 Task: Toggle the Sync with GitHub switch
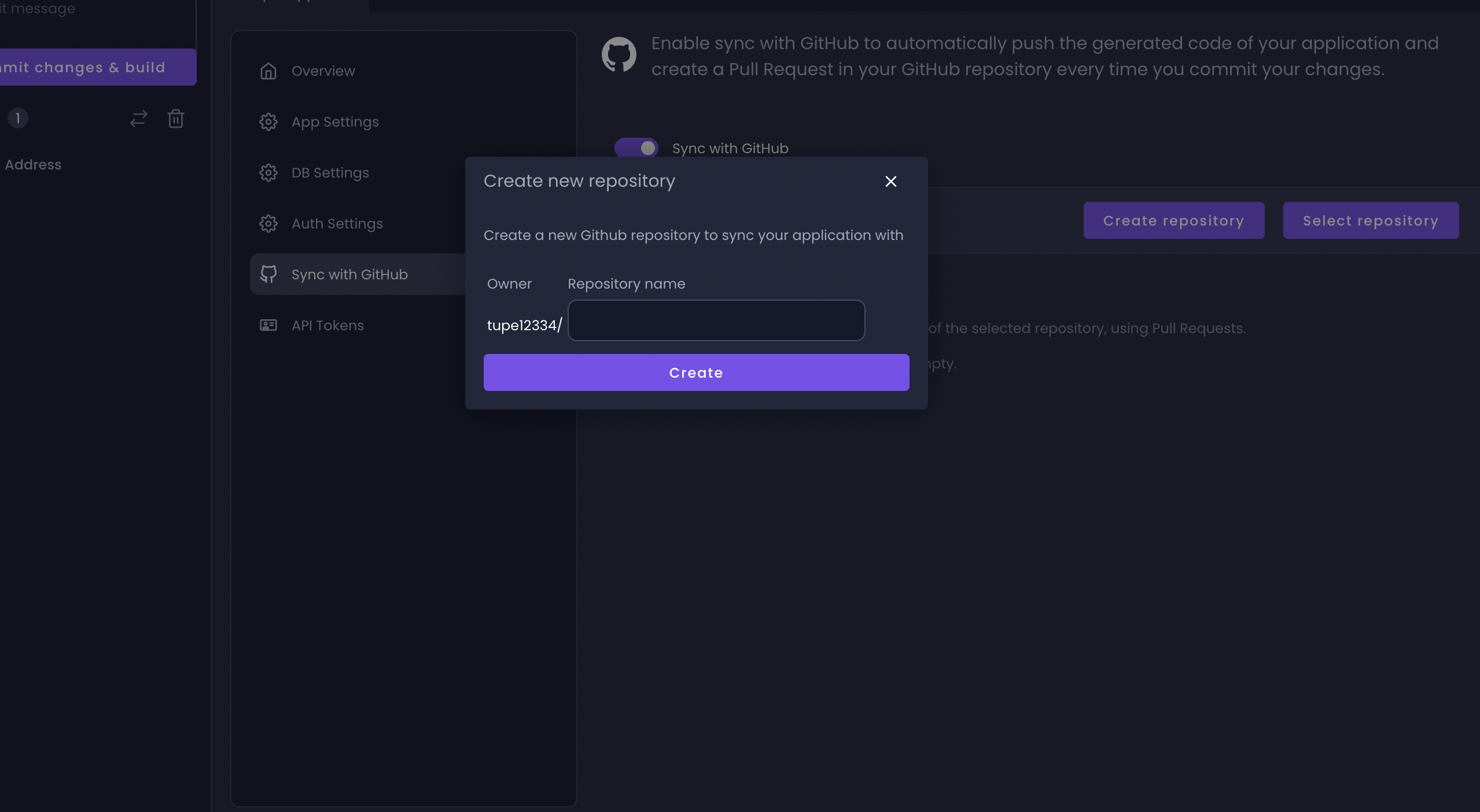[636, 148]
